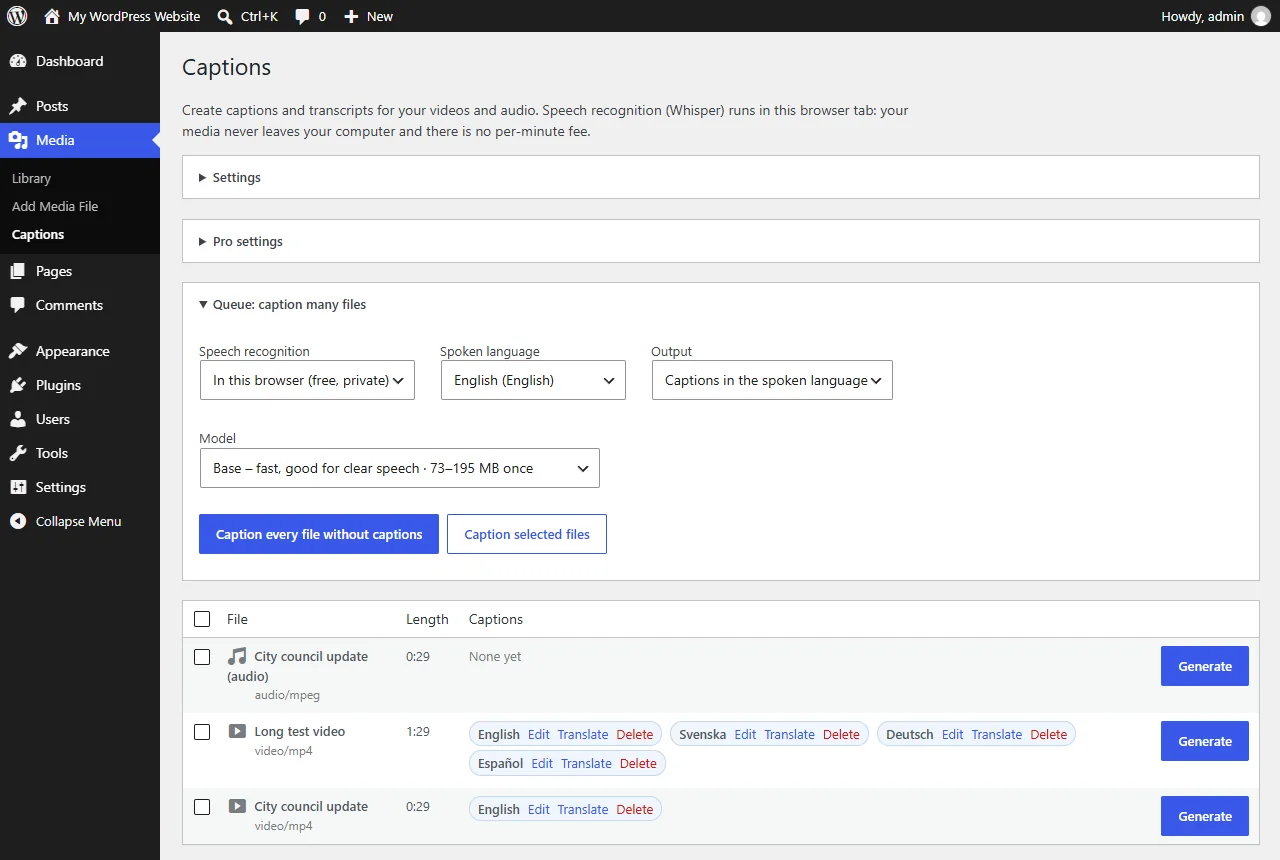
Task: Click the Tools wrench icon
Action: [18, 453]
